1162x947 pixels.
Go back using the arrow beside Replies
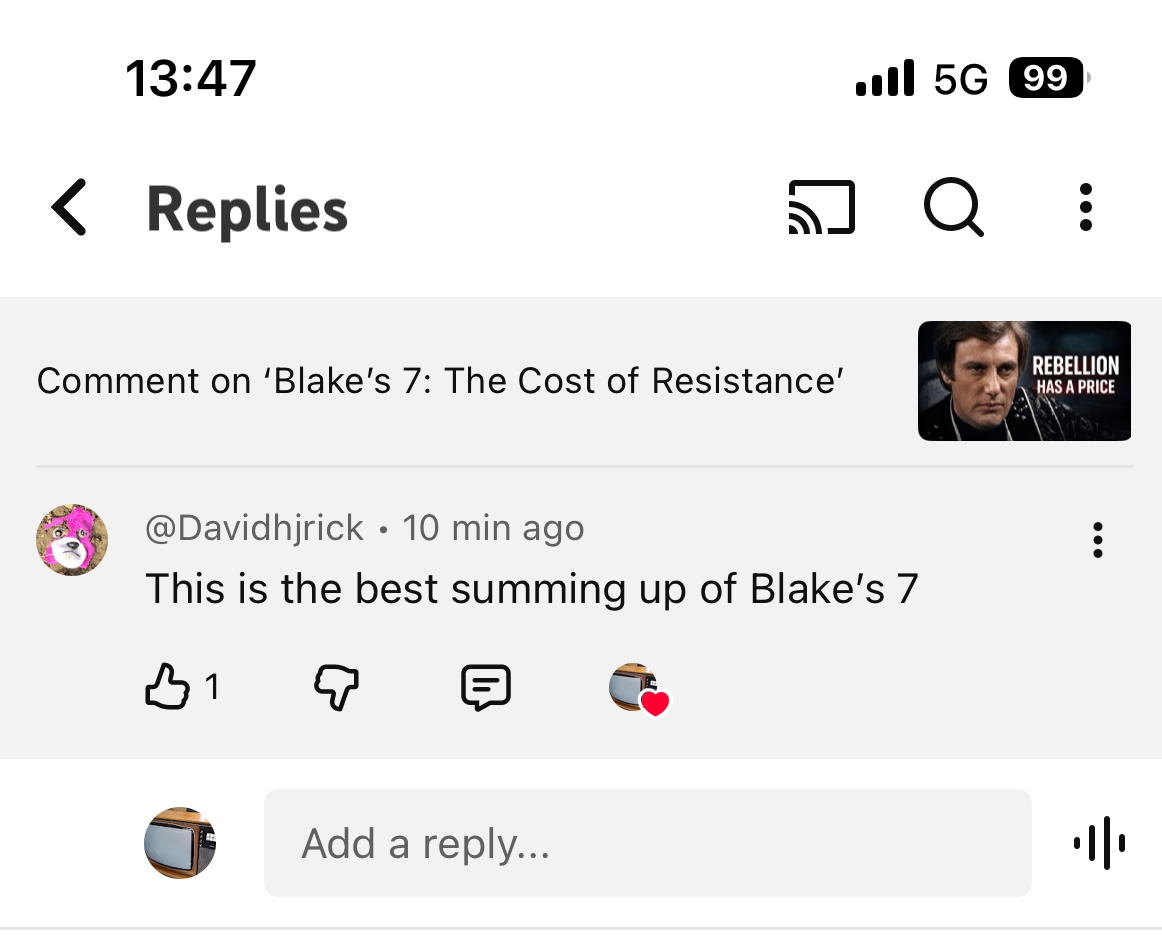[x=69, y=208]
